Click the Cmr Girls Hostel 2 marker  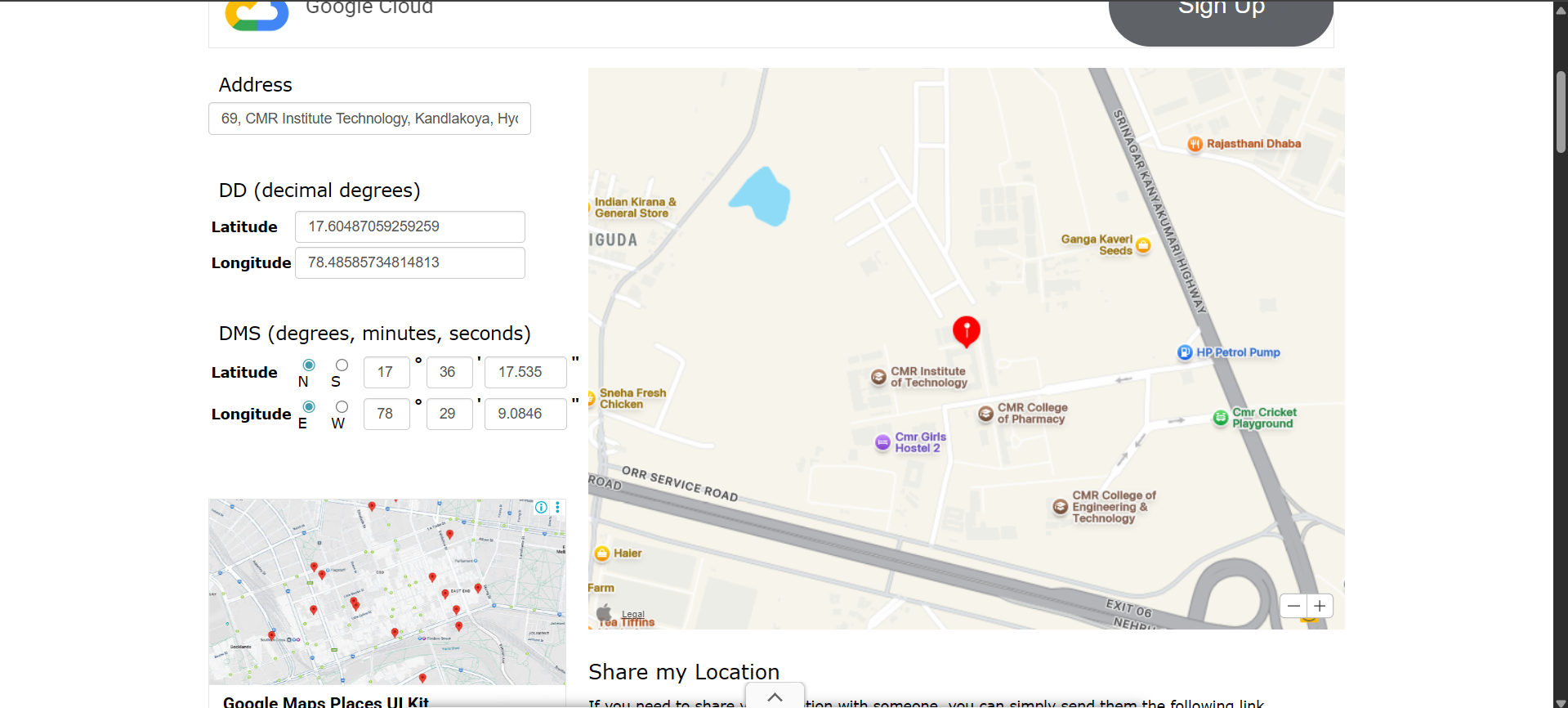(x=882, y=442)
